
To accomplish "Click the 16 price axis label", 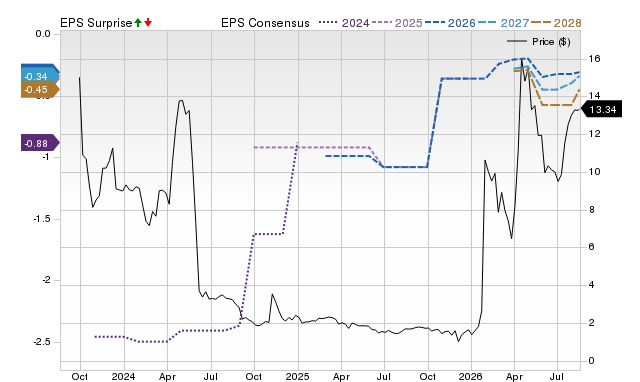I will (x=595, y=59).
